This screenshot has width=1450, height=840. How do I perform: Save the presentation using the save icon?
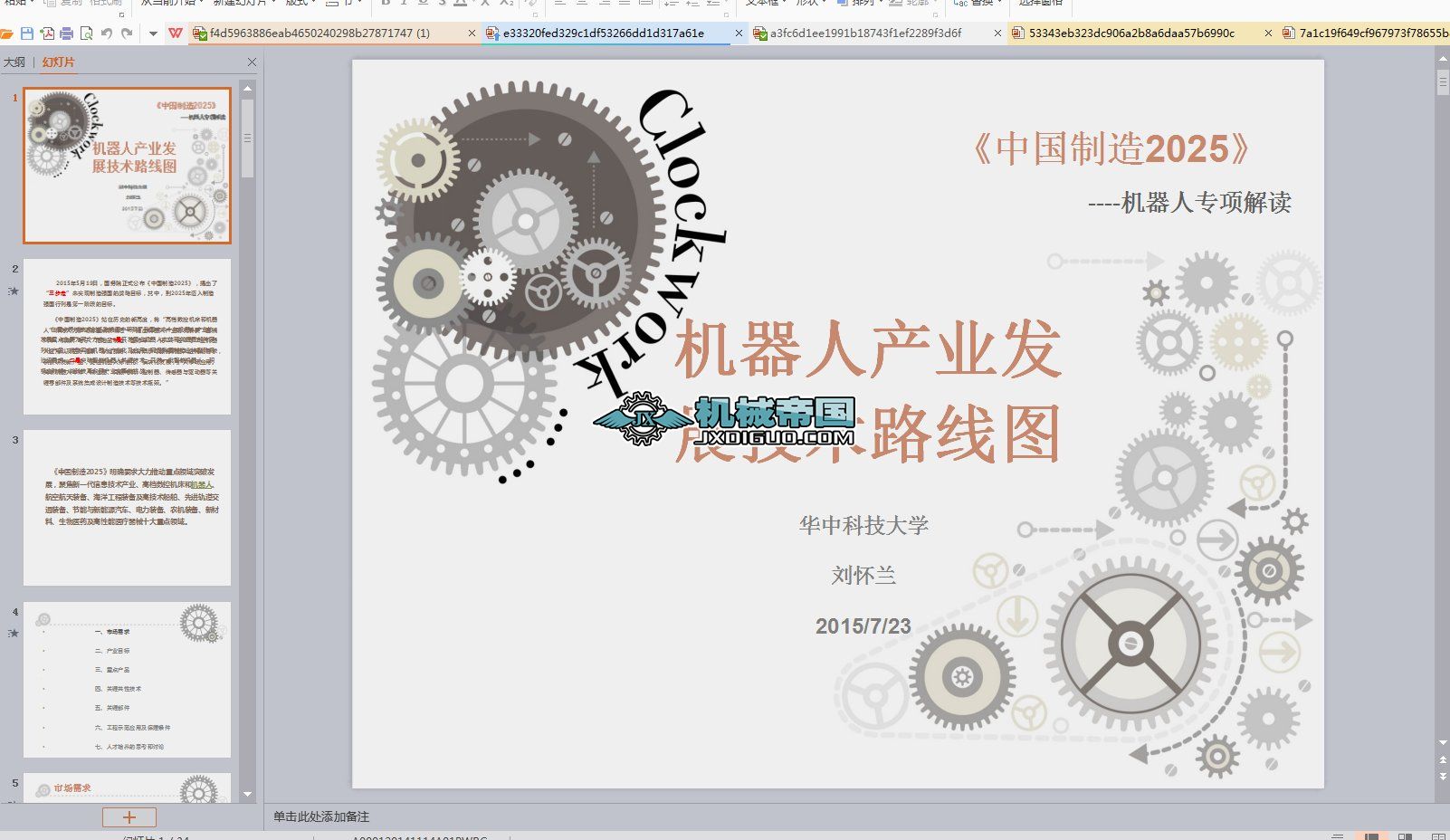(x=27, y=33)
